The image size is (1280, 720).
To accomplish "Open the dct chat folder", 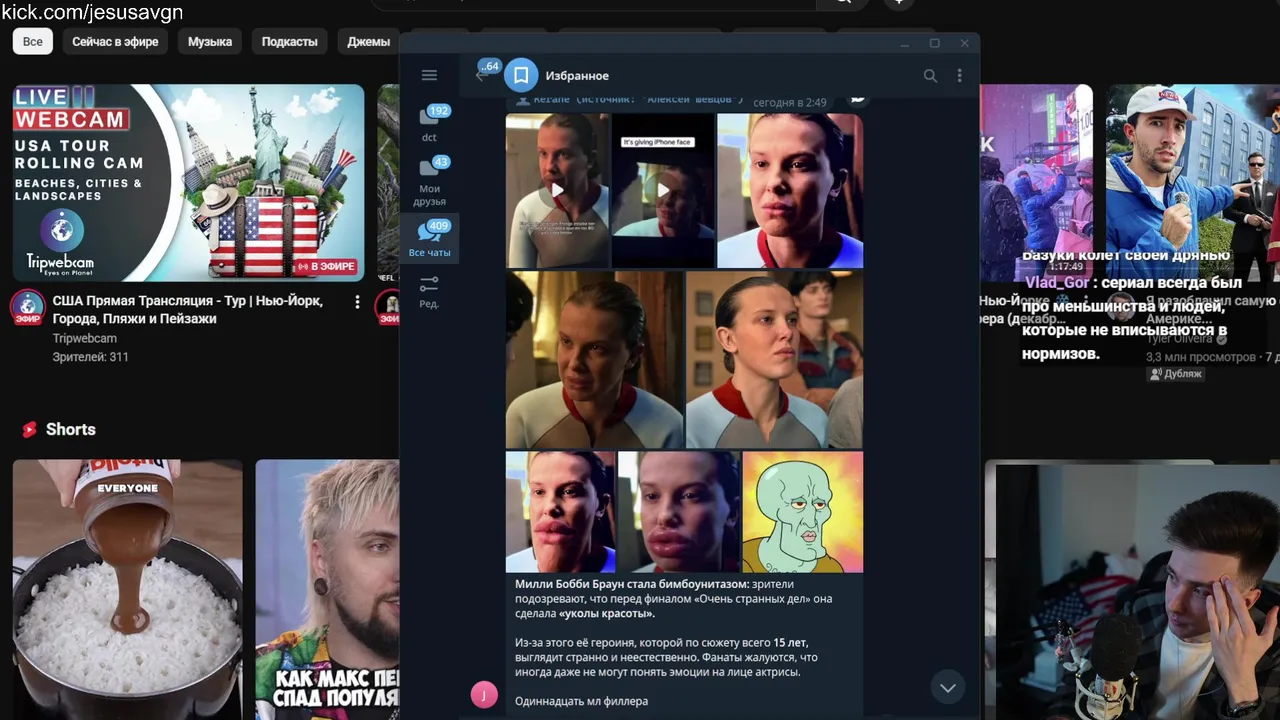I will 429,124.
